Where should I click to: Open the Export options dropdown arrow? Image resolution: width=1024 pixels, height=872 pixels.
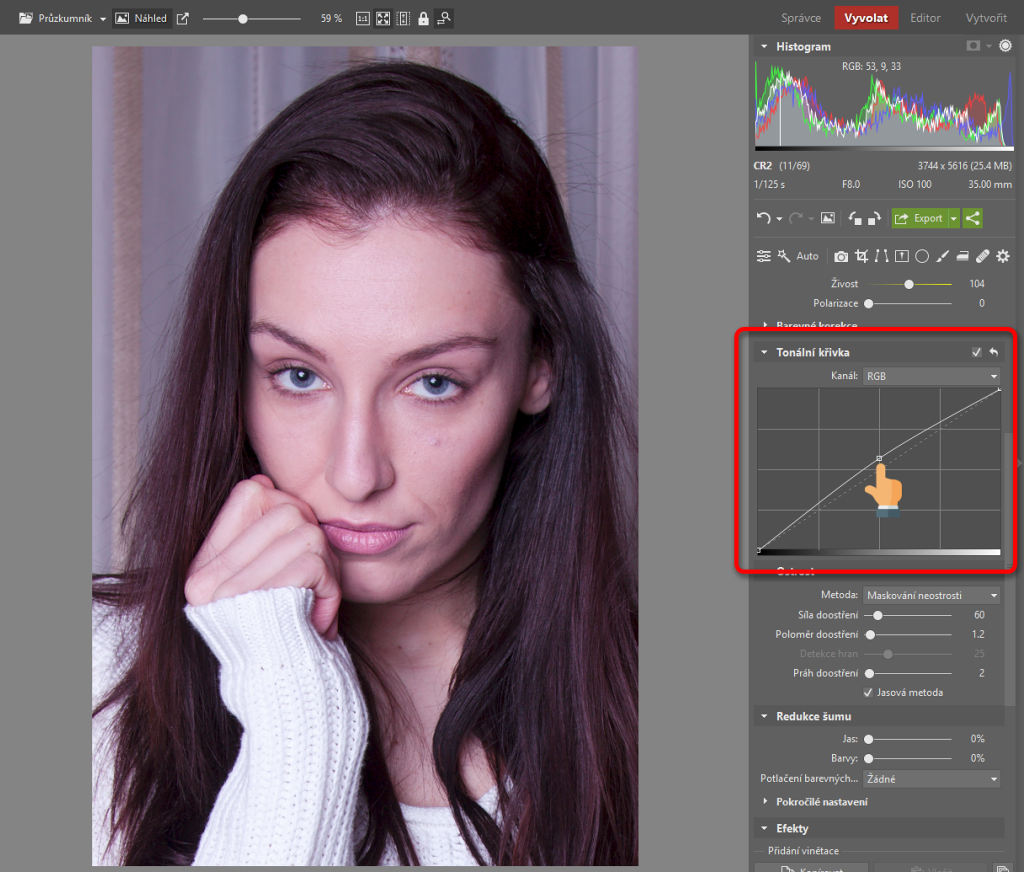(x=954, y=218)
